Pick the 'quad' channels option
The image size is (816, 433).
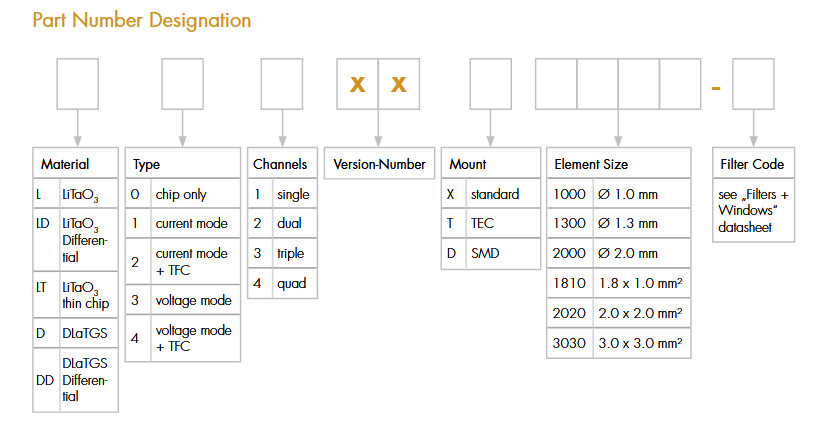coord(280,284)
